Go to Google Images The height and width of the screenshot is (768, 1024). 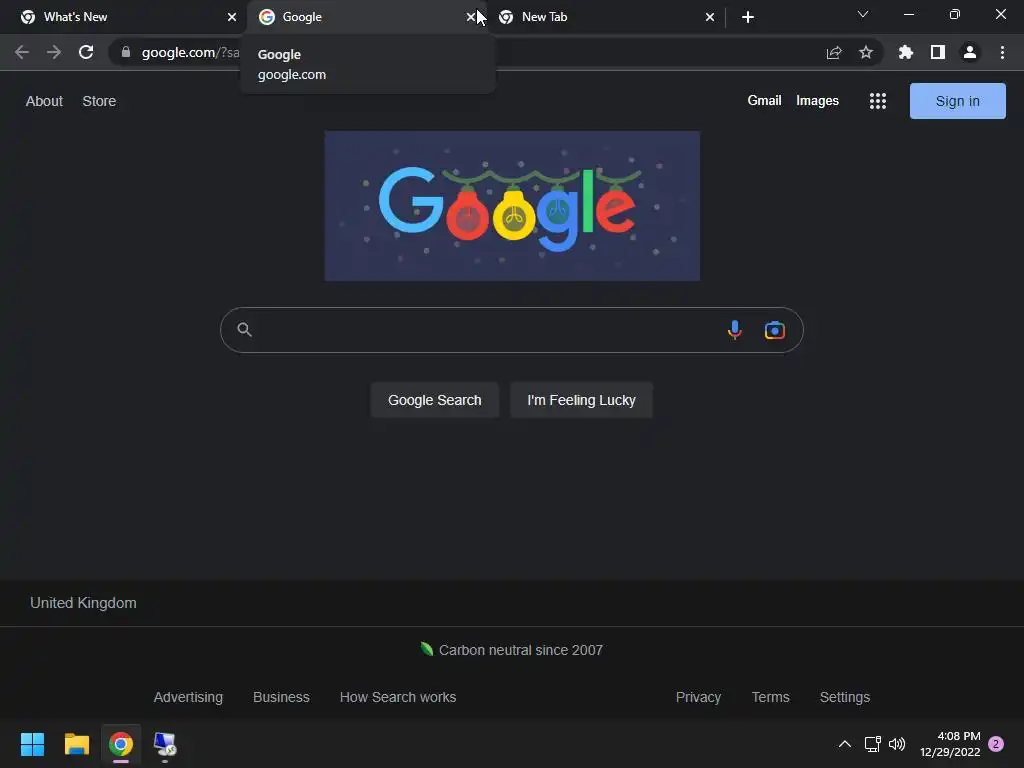pos(817,101)
